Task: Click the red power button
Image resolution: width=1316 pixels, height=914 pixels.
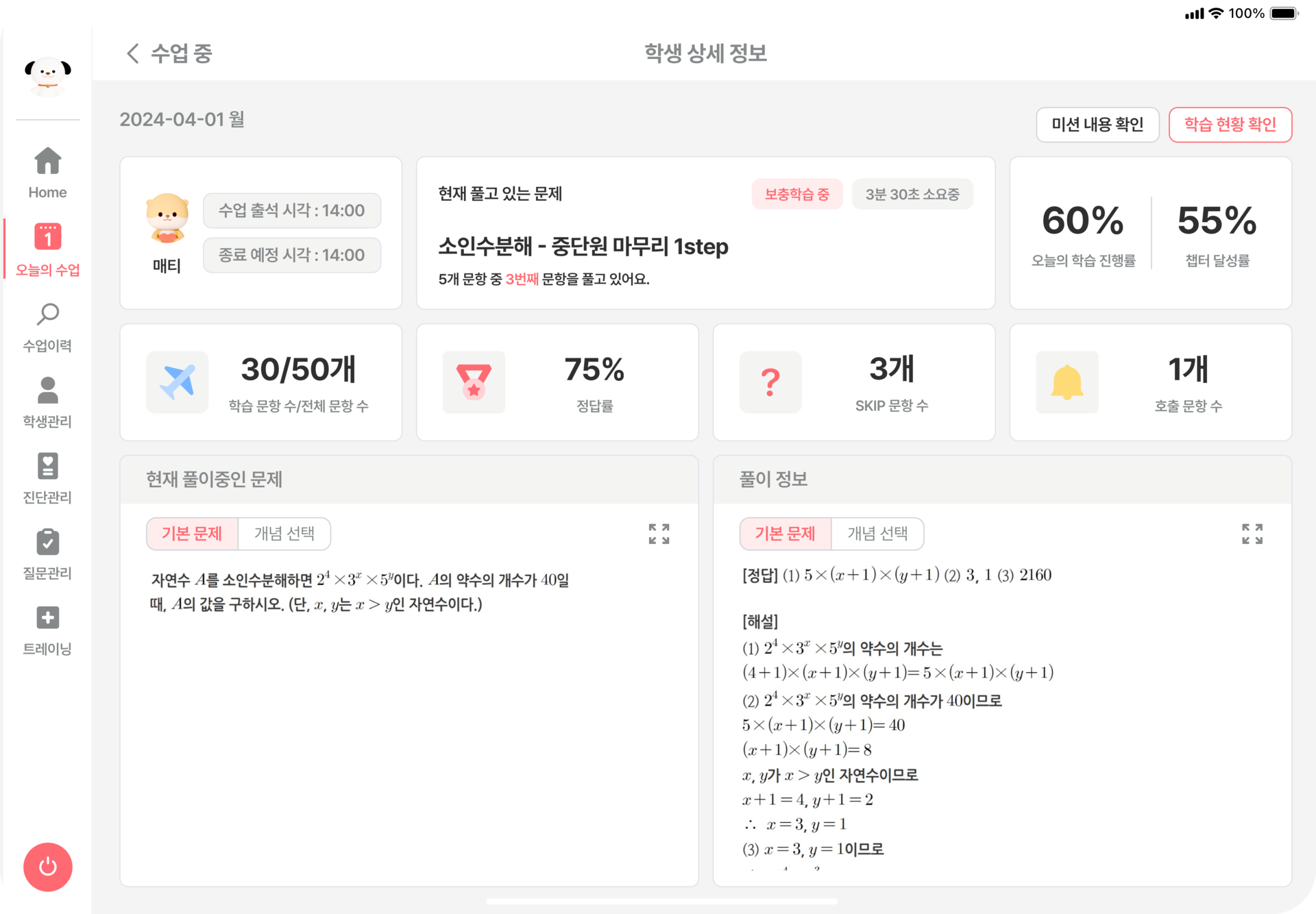Action: (48, 867)
